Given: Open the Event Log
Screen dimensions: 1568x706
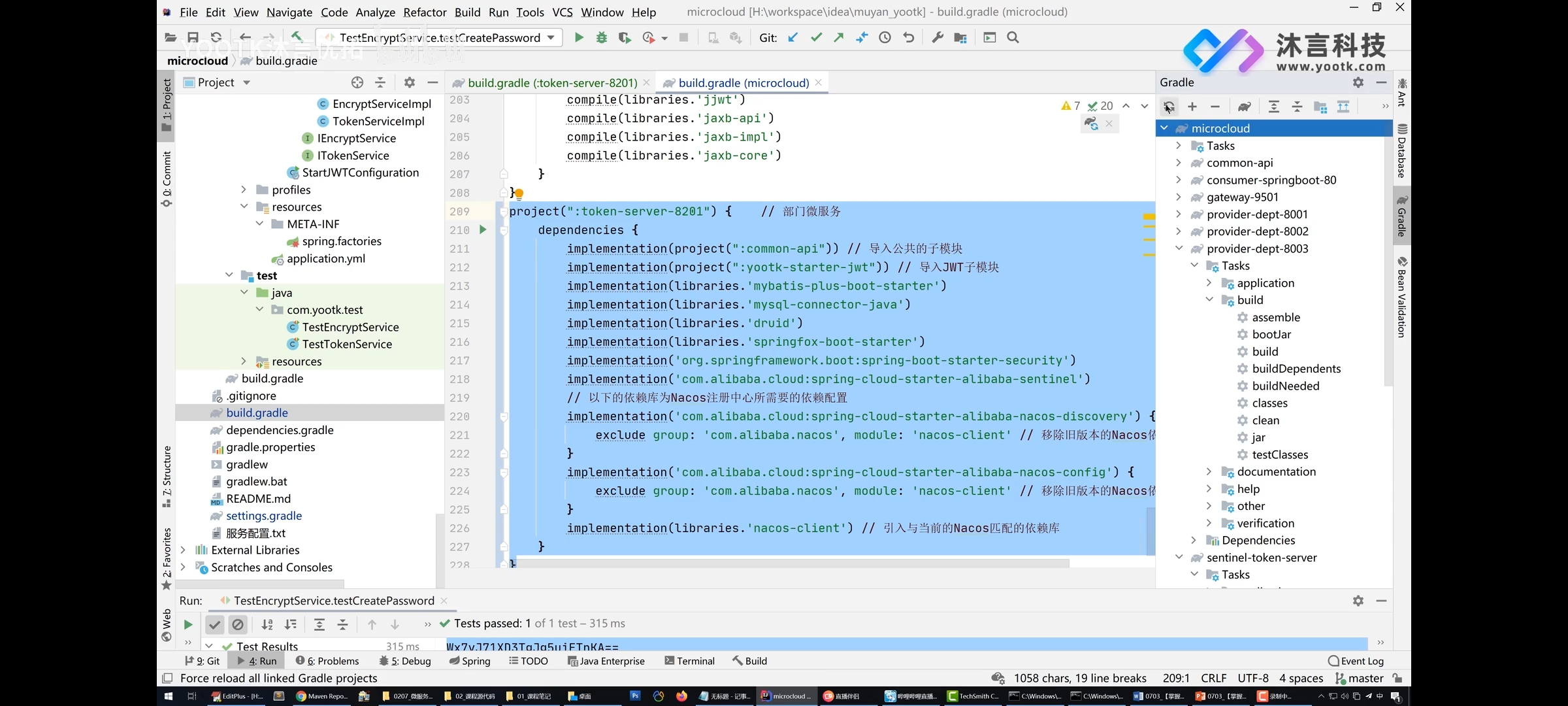Looking at the screenshot, I should tap(1356, 661).
